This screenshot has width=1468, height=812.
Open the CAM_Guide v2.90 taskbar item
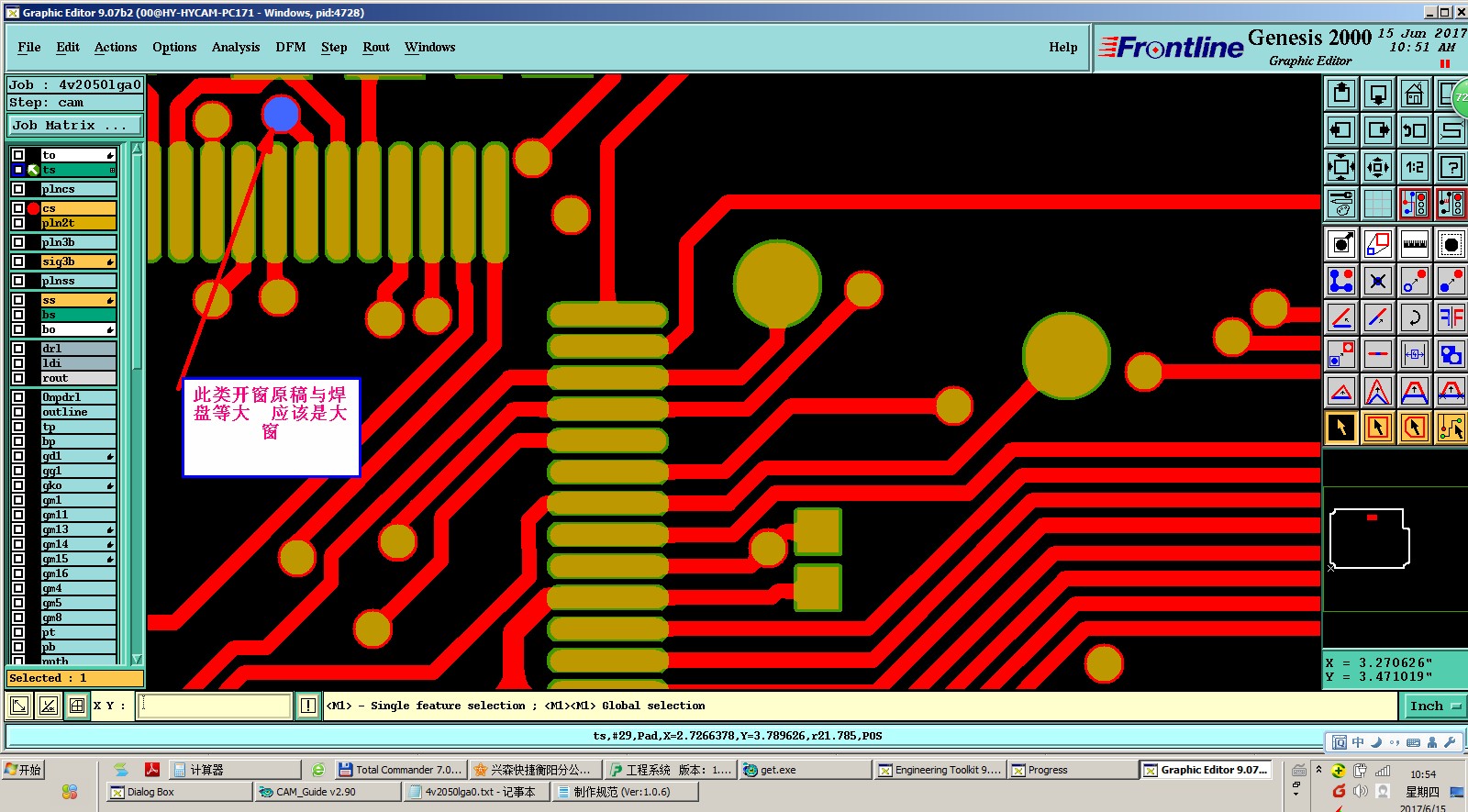(x=328, y=792)
